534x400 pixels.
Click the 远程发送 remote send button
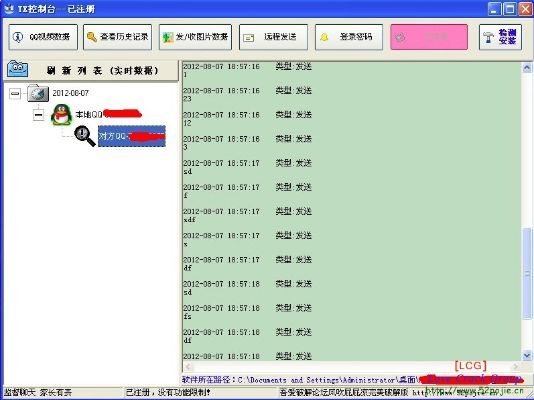(x=273, y=37)
